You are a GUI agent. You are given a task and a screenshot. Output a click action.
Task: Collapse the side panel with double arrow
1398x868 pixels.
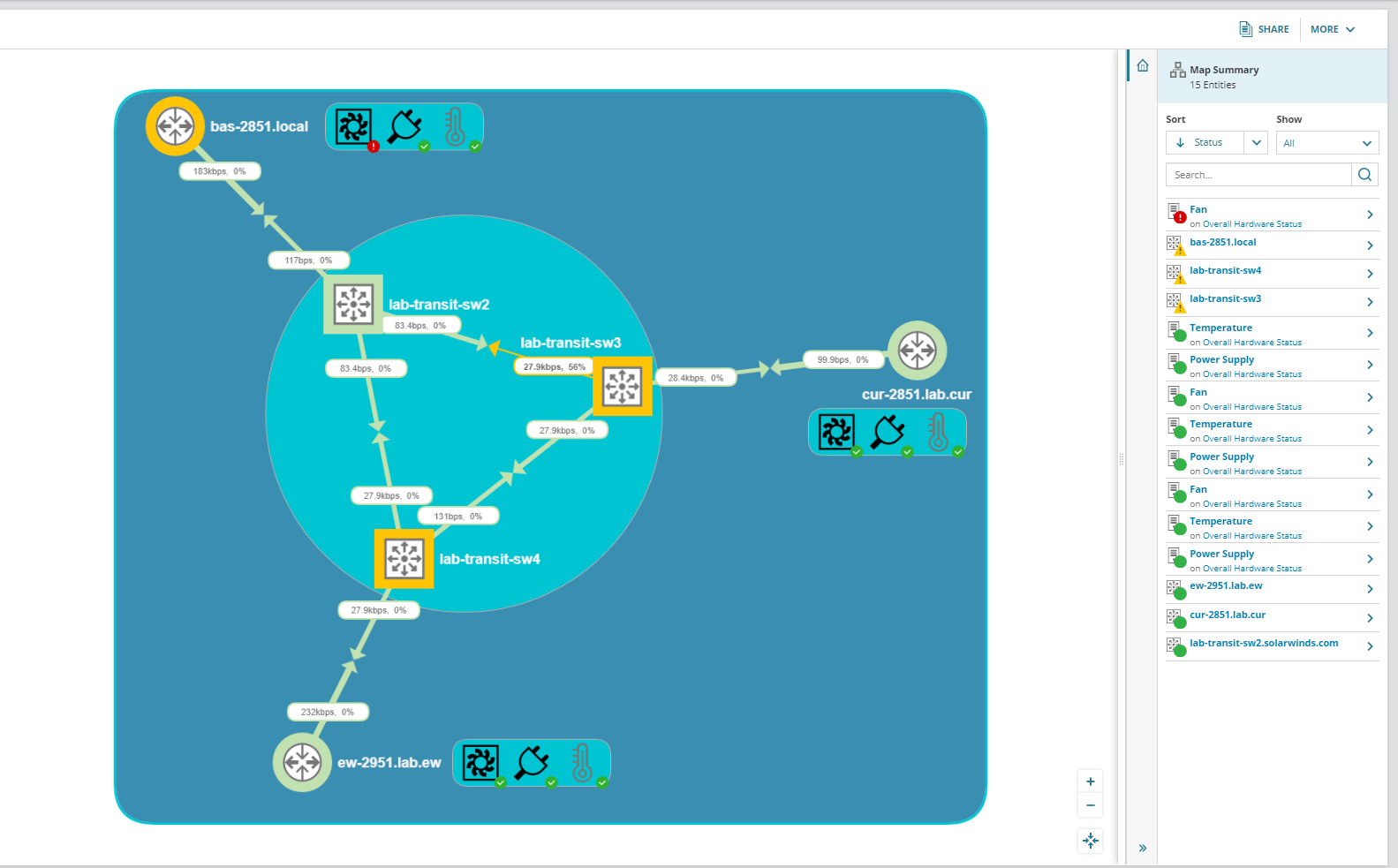(1143, 848)
